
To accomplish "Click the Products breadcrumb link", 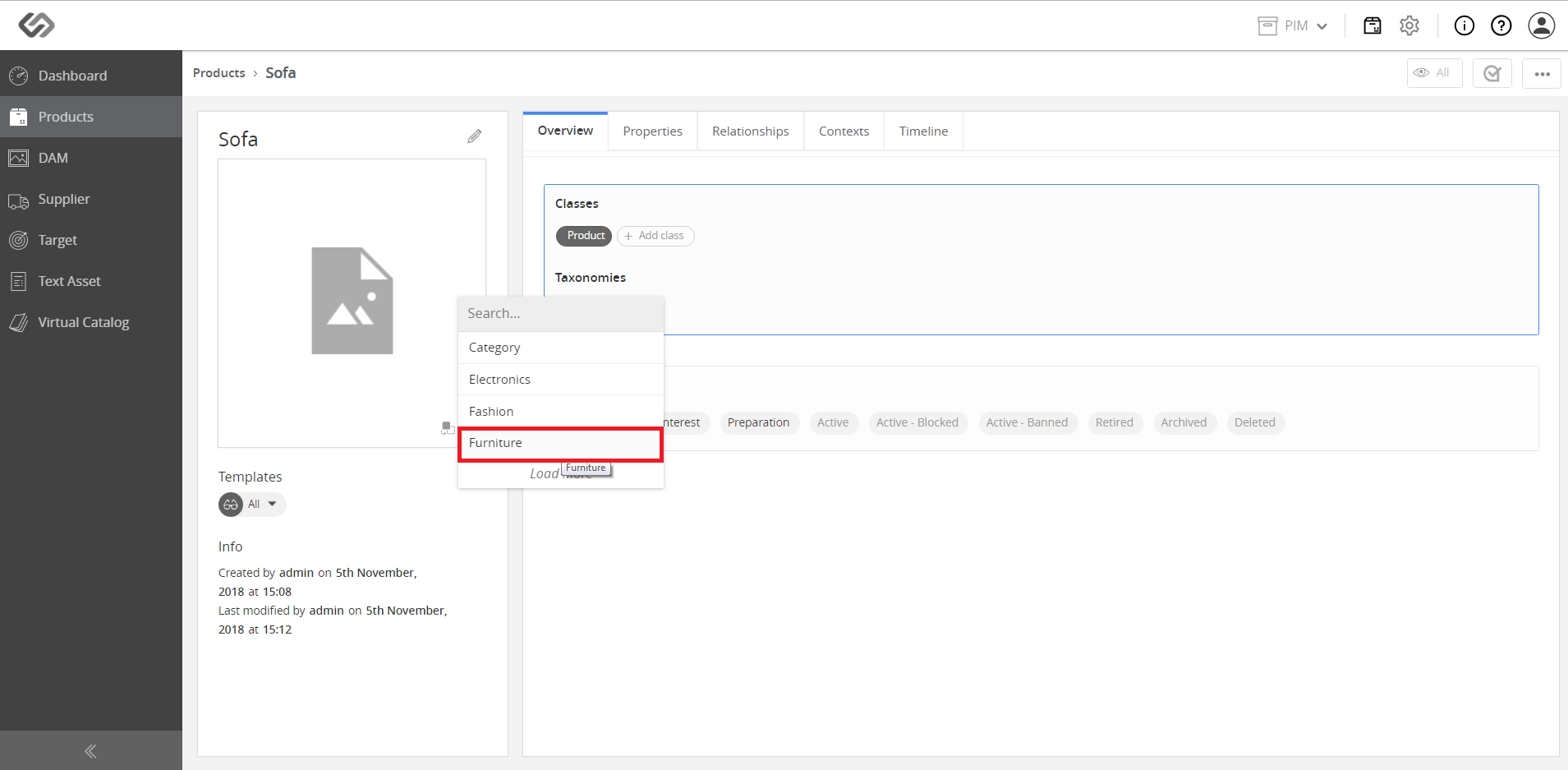I will point(219,73).
